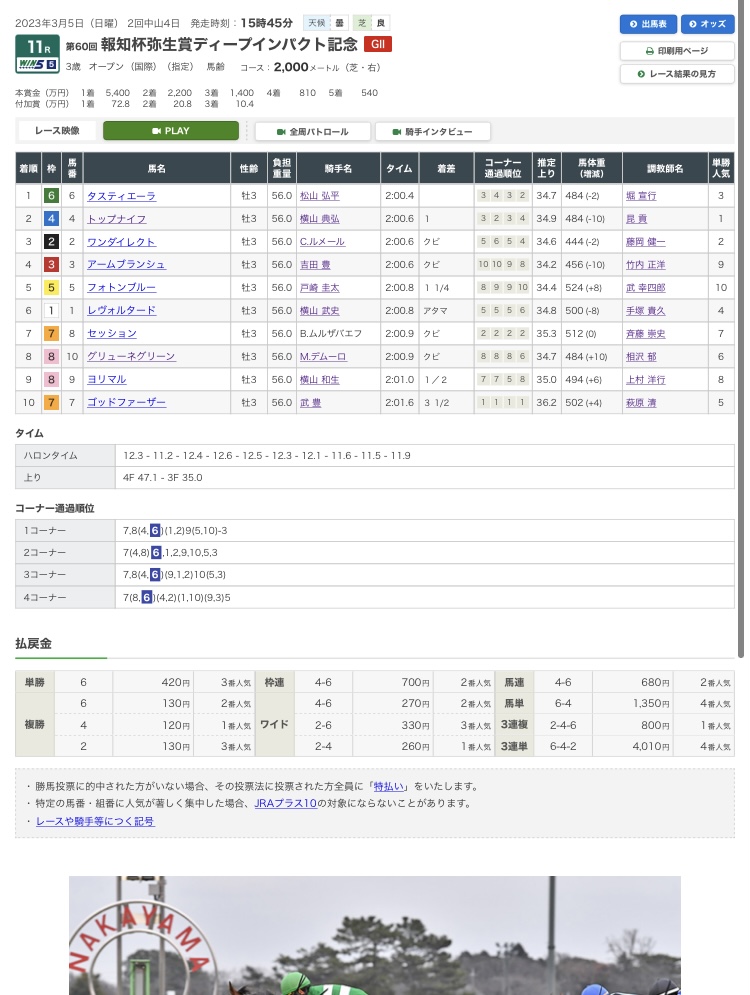Open trainer 手塚 貴久 profile
Image resolution: width=750 pixels, height=995 pixels.
pyautogui.click(x=645, y=310)
